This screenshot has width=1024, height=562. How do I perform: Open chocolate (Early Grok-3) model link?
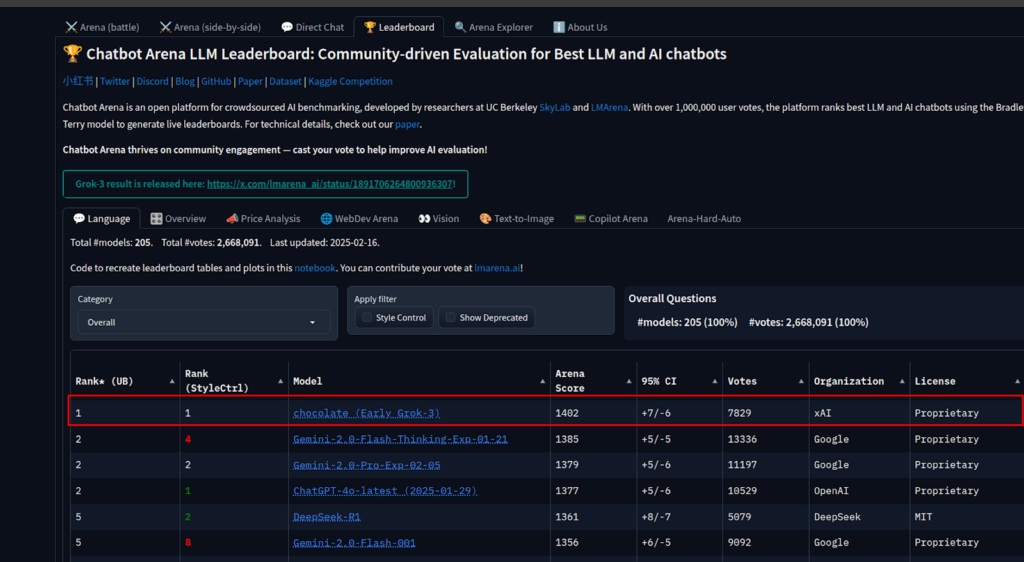tap(366, 413)
